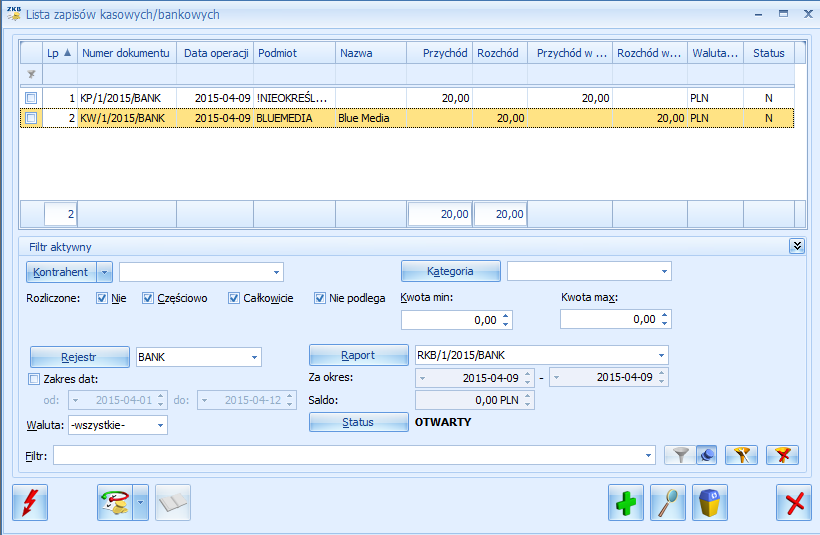Screen dimensions: 820x535
Task: Sort by the Data operacji column header
Action: click(215, 53)
